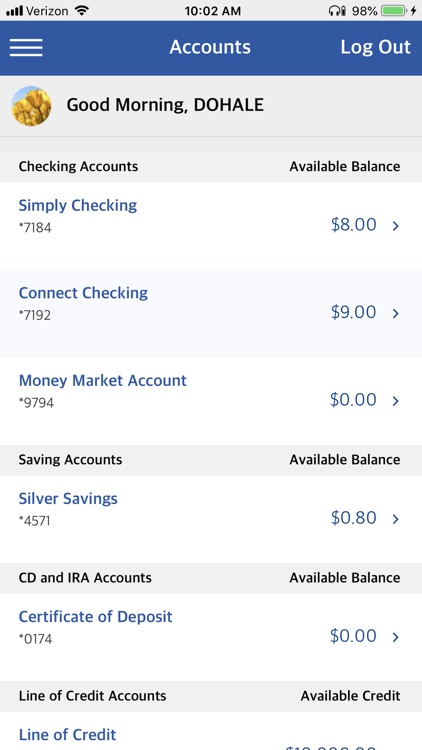Image resolution: width=422 pixels, height=750 pixels.
Task: Tap the $9.00 Connect Checking balance
Action: (x=354, y=312)
